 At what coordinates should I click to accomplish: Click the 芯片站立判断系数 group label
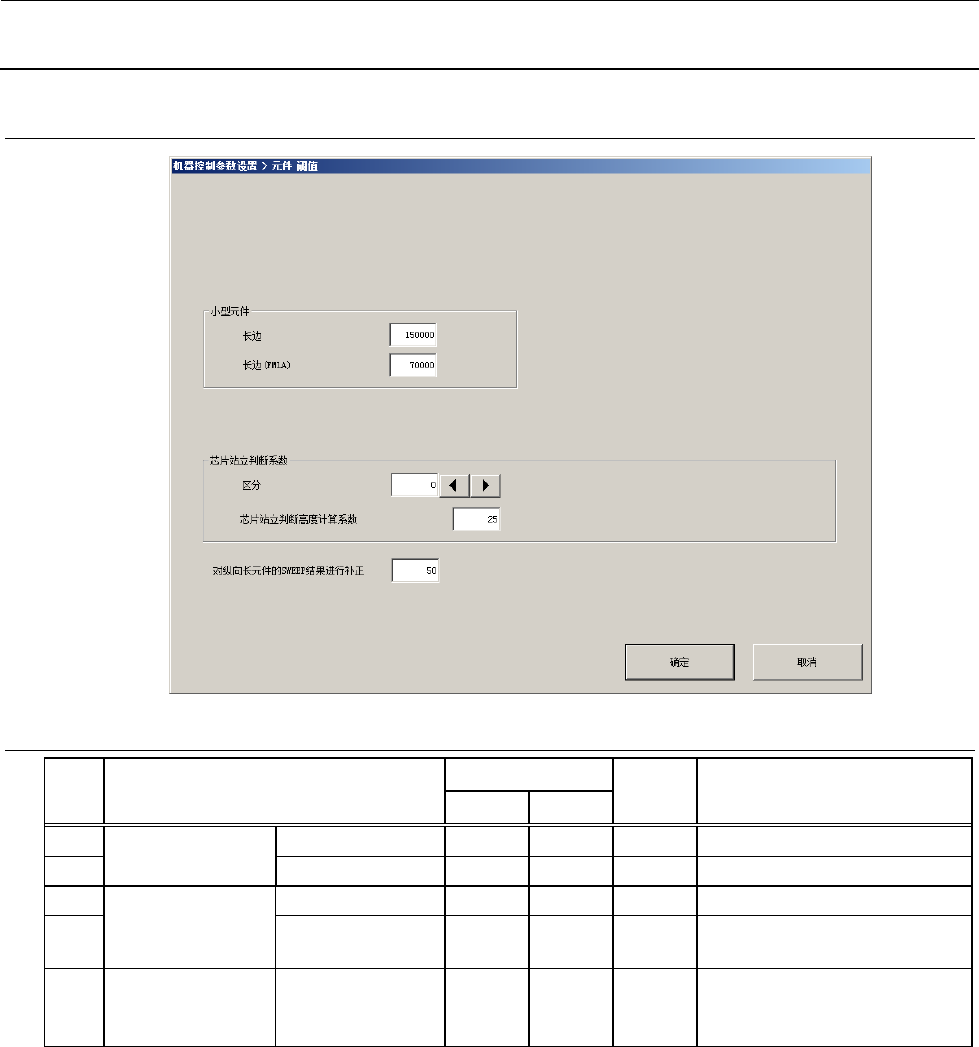click(x=248, y=461)
